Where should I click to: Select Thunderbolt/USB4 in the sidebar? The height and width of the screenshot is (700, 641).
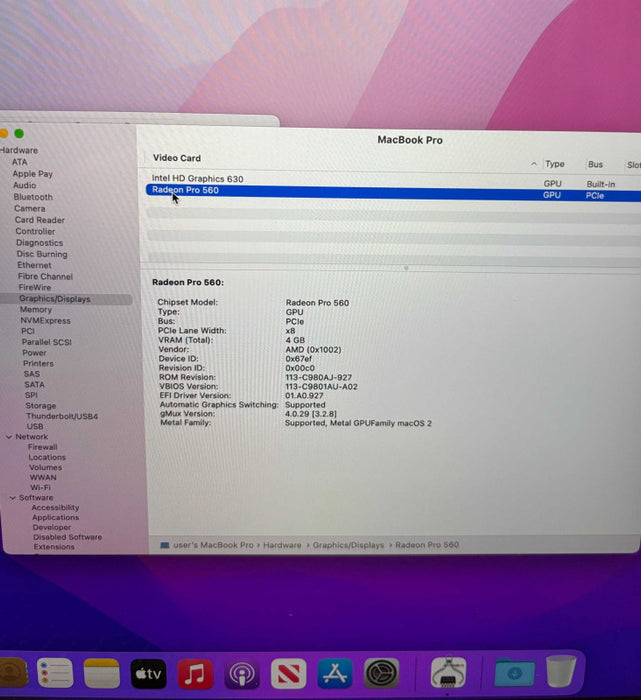point(62,416)
